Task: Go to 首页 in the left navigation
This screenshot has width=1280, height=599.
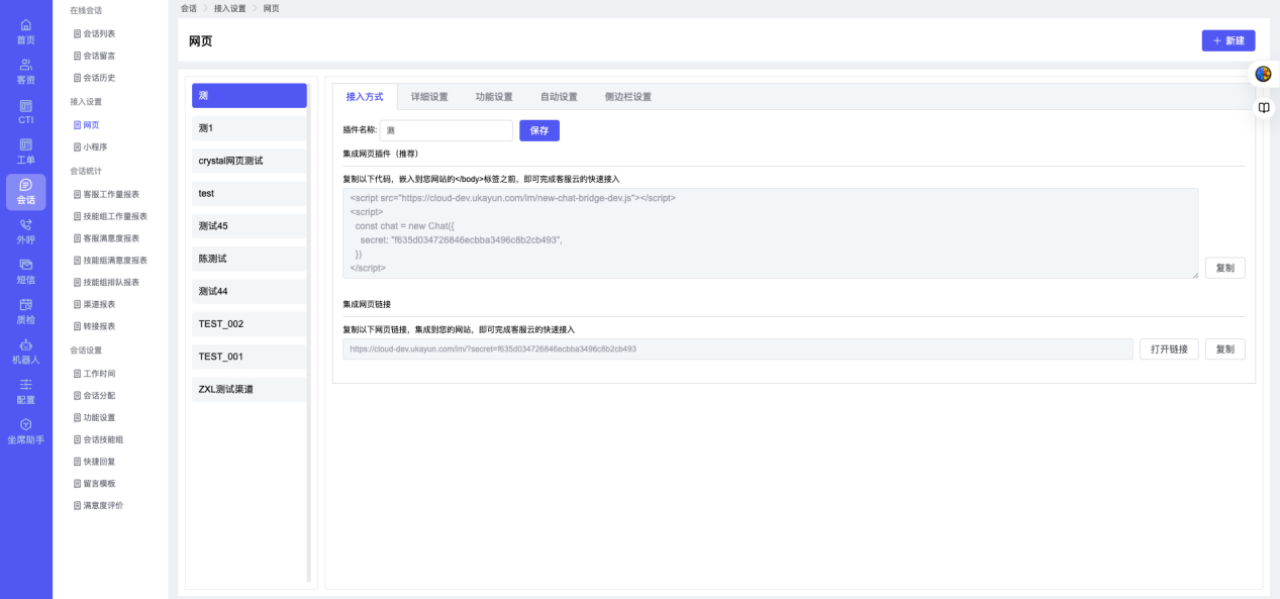Action: 26,31
